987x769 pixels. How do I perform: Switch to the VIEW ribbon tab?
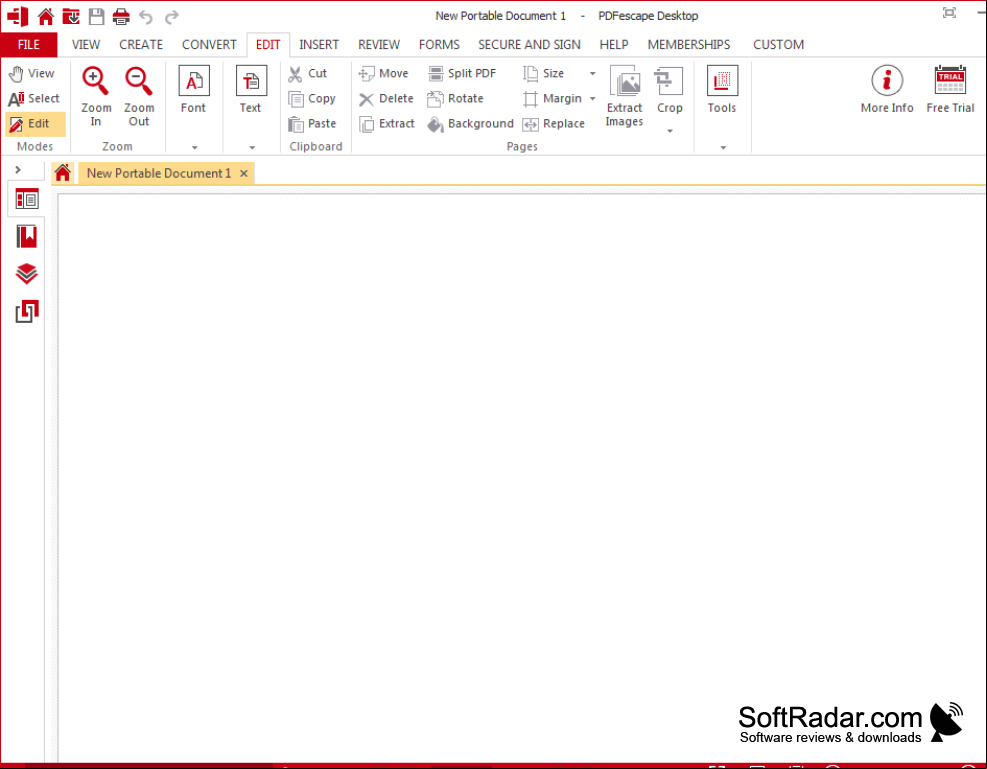[86, 45]
